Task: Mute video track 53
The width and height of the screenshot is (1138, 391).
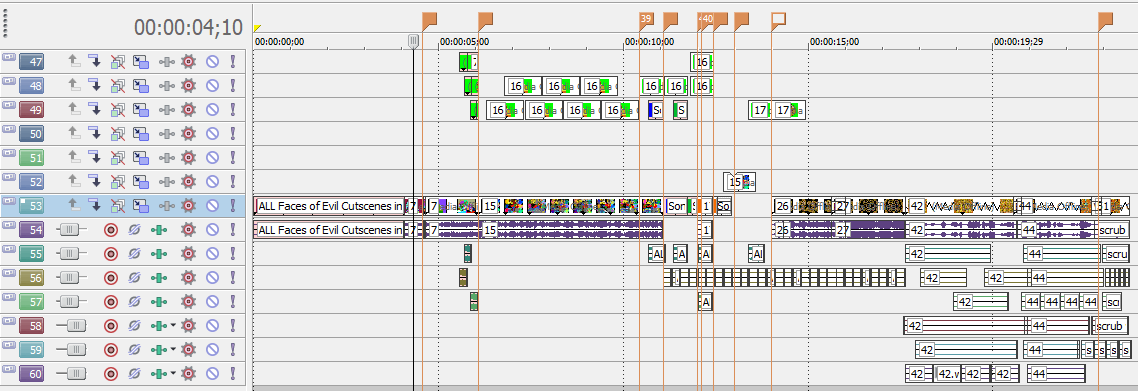Action: tap(212, 205)
